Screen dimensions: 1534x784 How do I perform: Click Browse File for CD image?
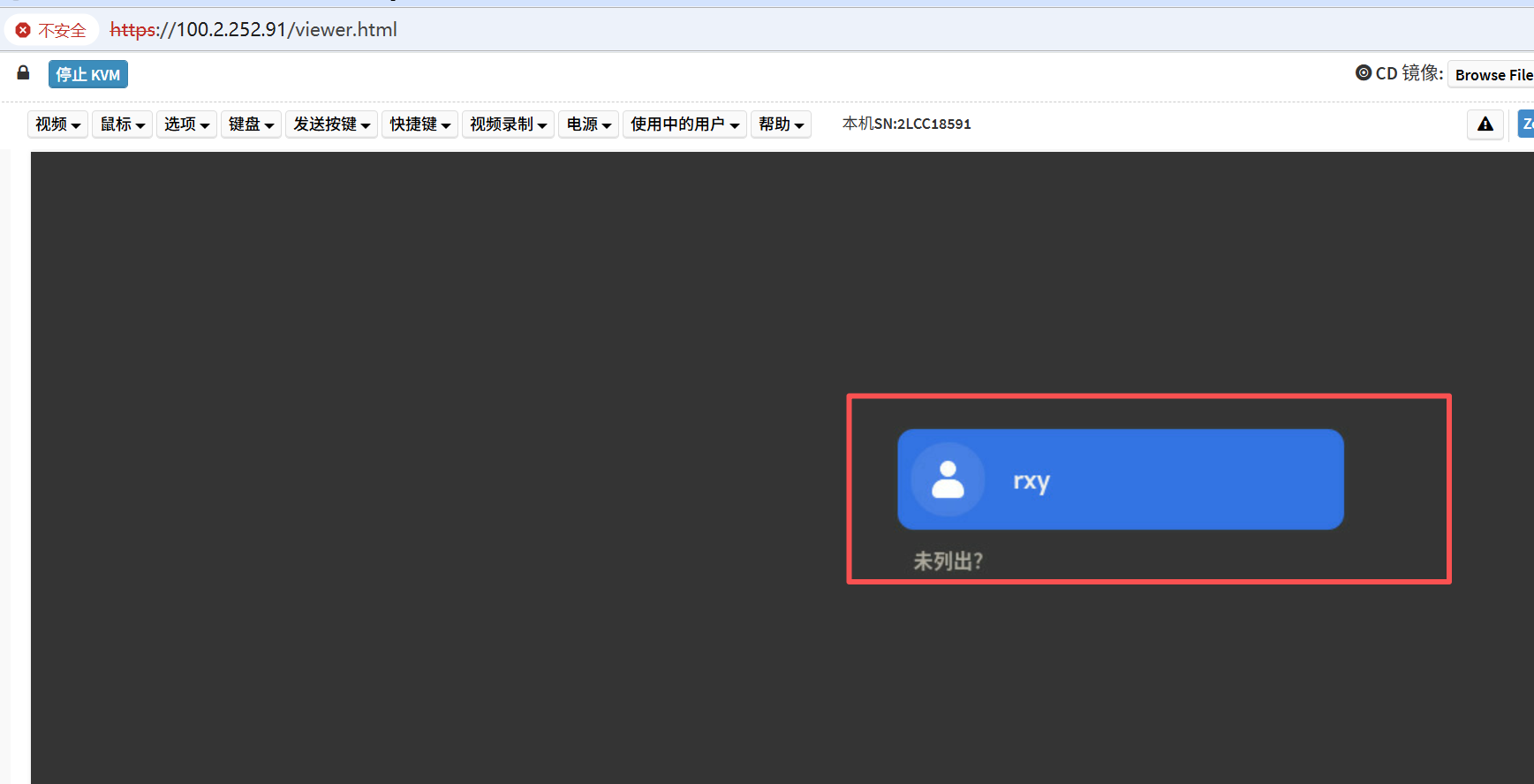[x=1492, y=75]
